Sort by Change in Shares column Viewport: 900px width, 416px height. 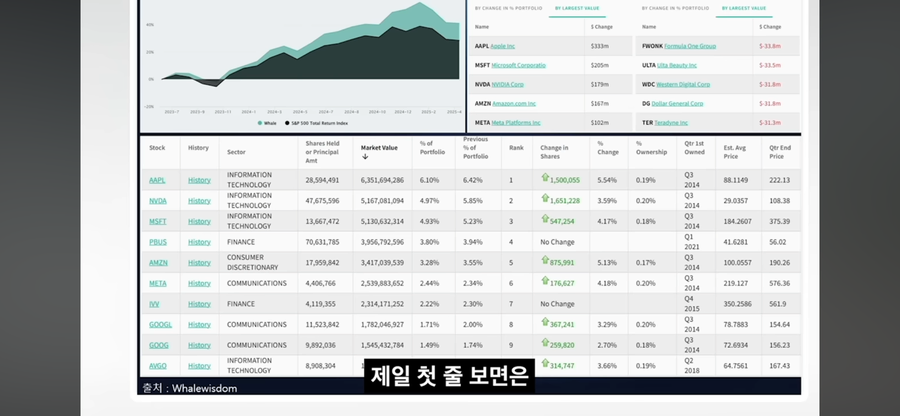[554, 152]
